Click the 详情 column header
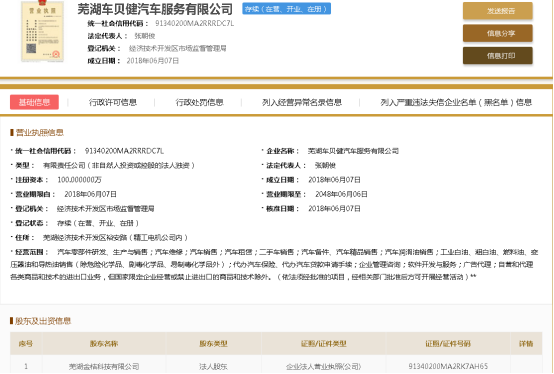This screenshot has height=374, width=554. 526,343
